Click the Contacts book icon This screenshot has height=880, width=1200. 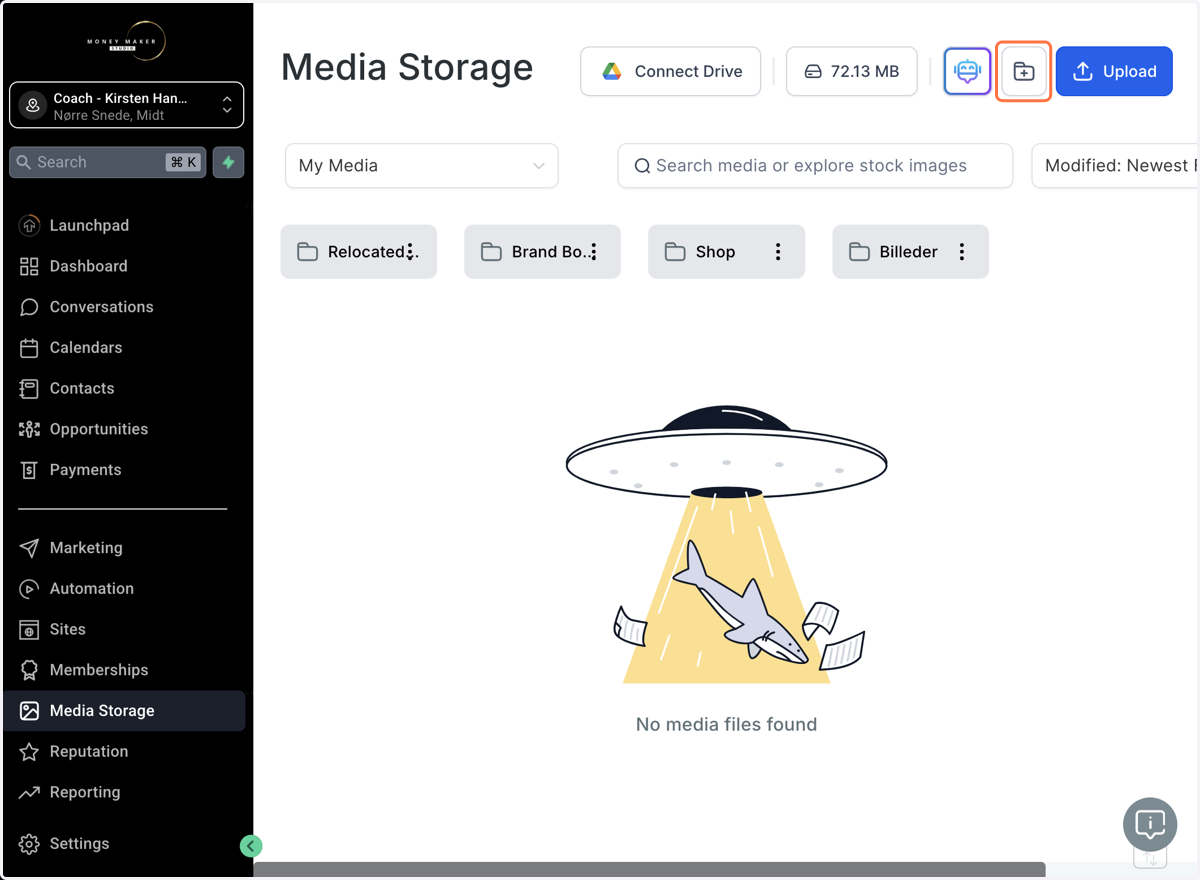point(29,388)
